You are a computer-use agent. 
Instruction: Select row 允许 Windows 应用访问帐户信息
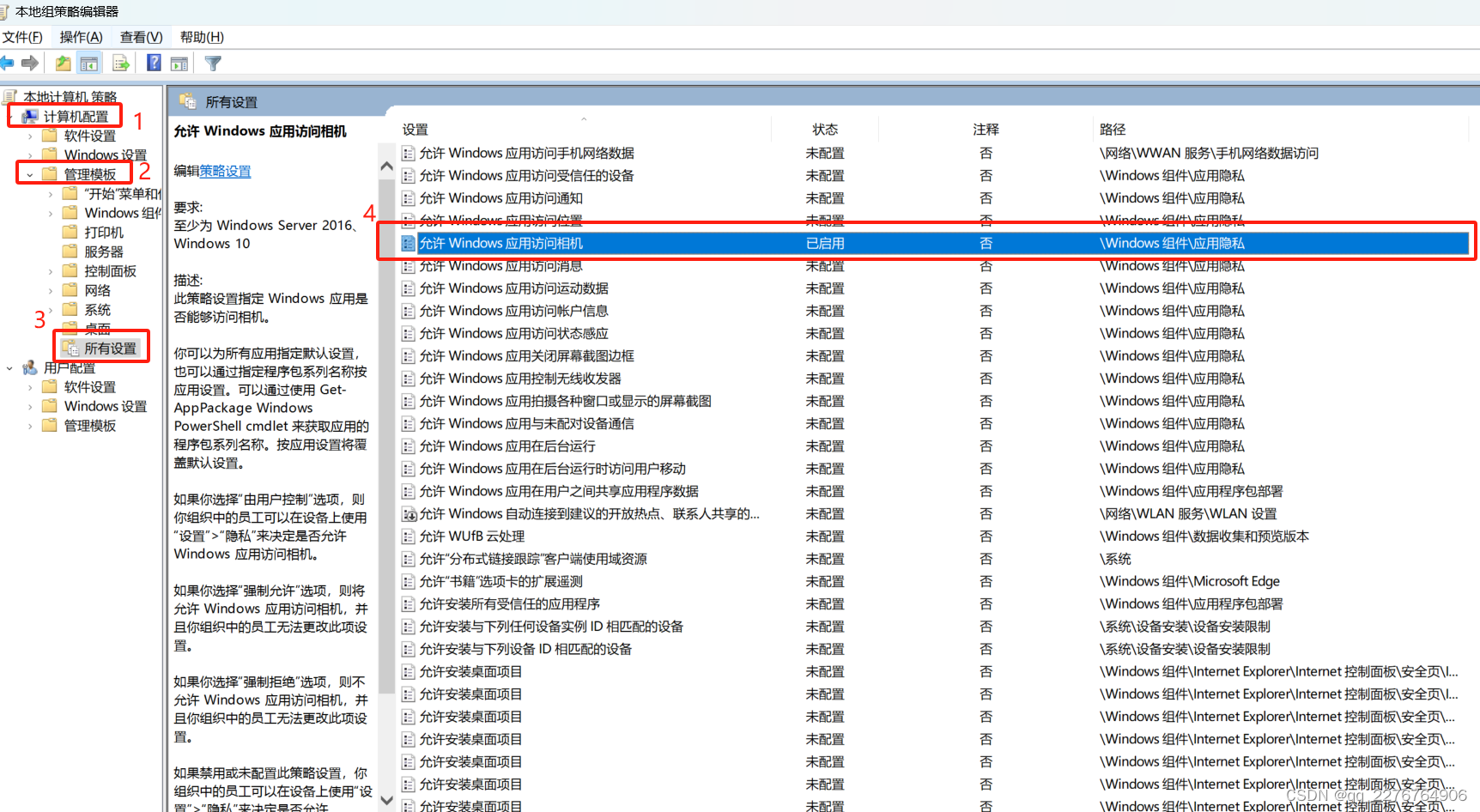[934, 311]
